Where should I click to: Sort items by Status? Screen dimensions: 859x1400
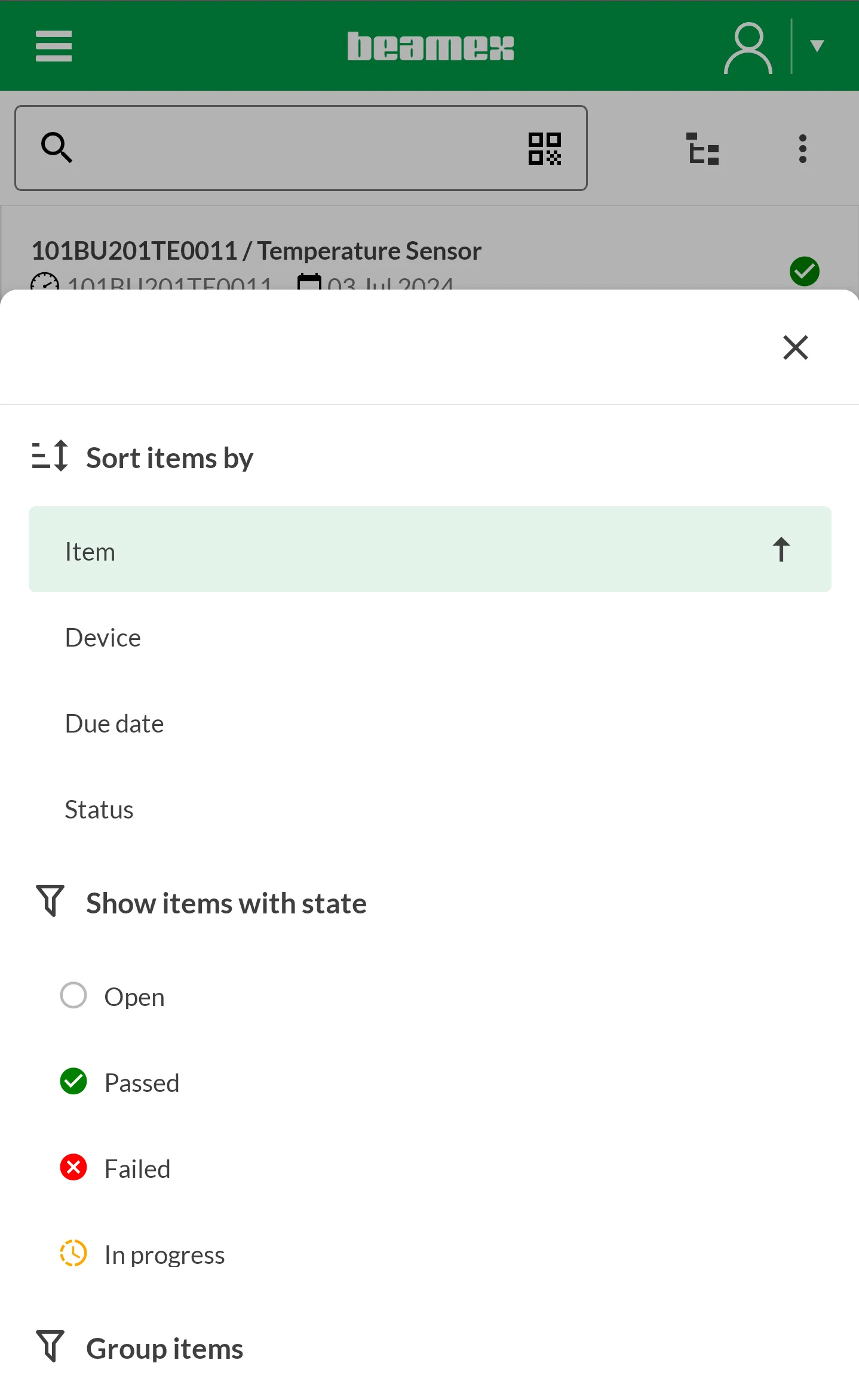pyautogui.click(x=99, y=810)
